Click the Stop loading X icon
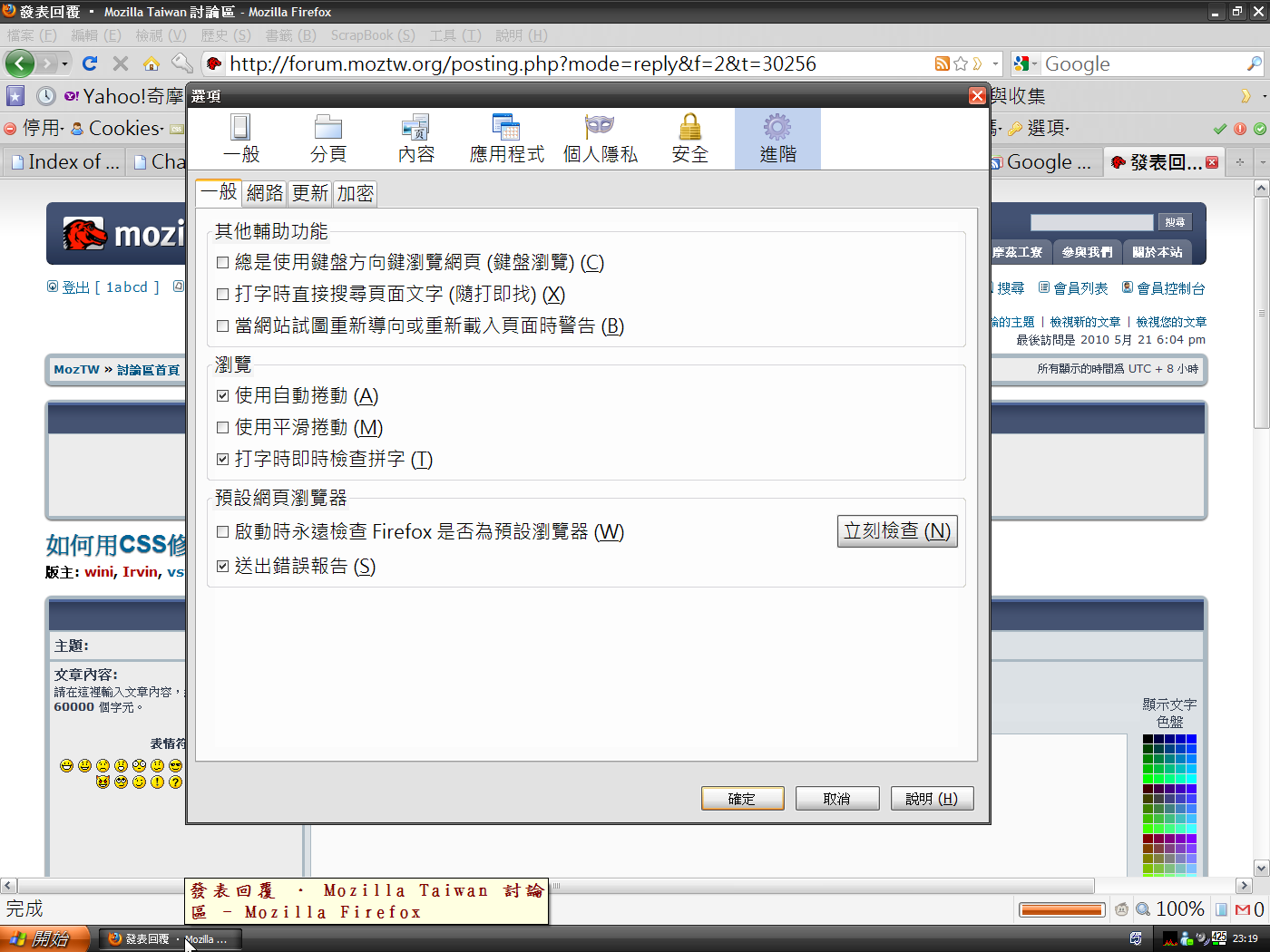 tap(121, 63)
